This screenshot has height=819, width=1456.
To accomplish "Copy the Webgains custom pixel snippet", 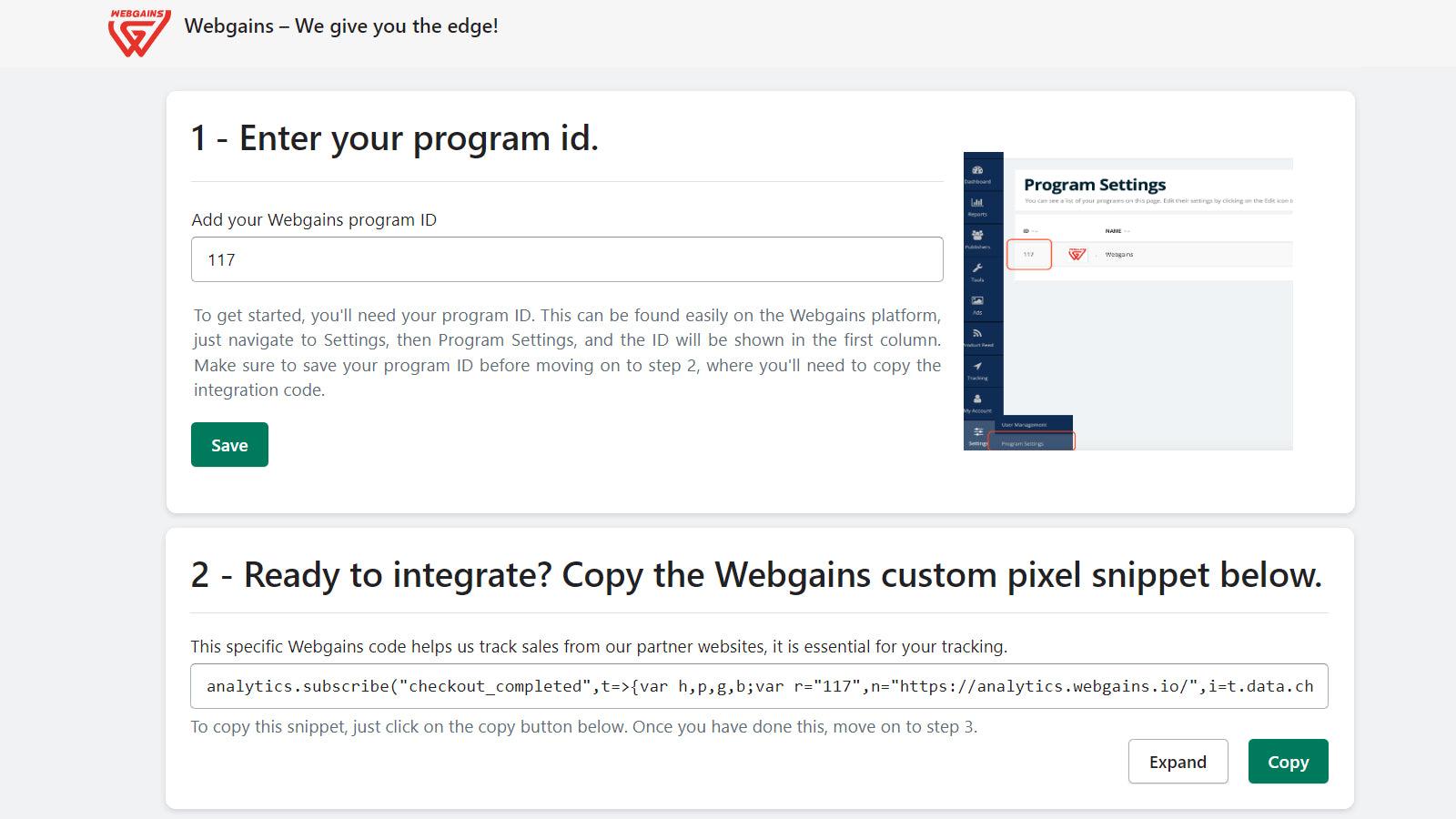I will [x=1288, y=761].
